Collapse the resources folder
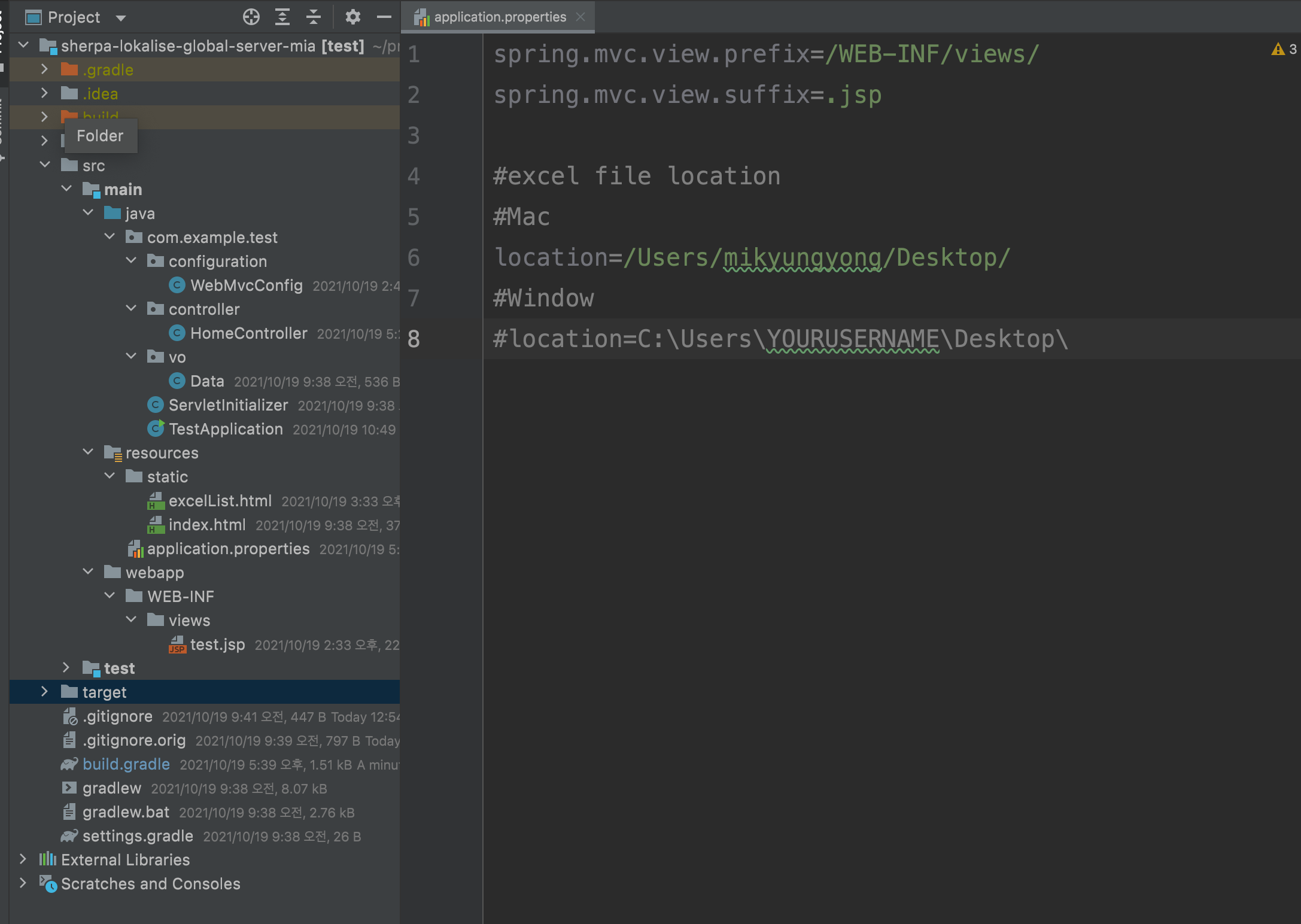Viewport: 1301px width, 924px height. [88, 452]
